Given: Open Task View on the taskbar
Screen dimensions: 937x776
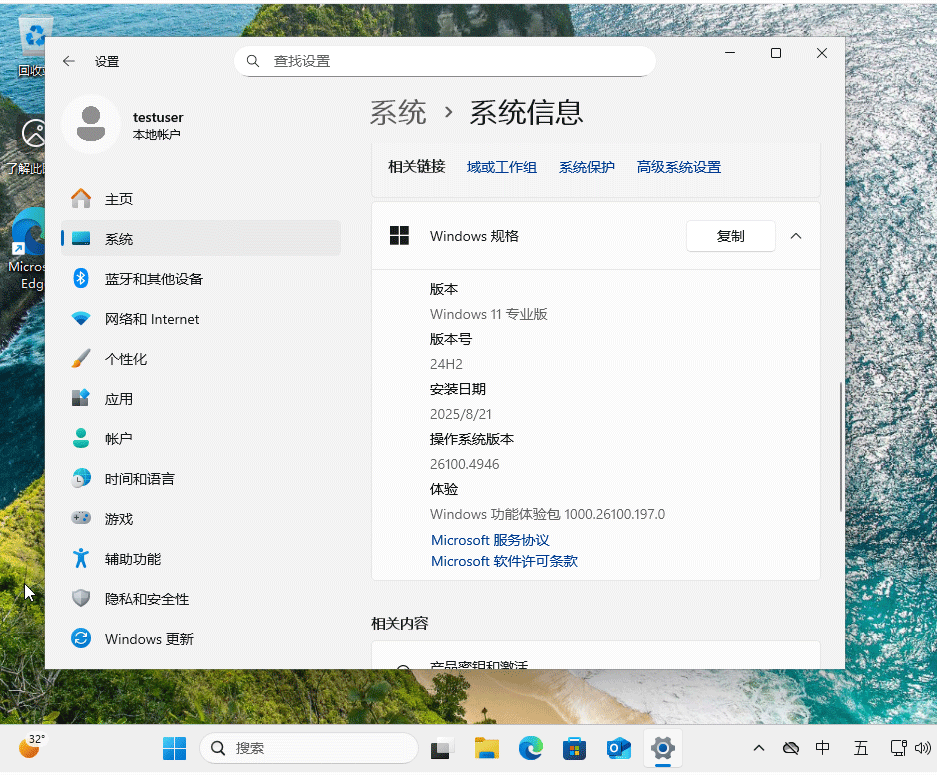Looking at the screenshot, I should click(x=442, y=749).
